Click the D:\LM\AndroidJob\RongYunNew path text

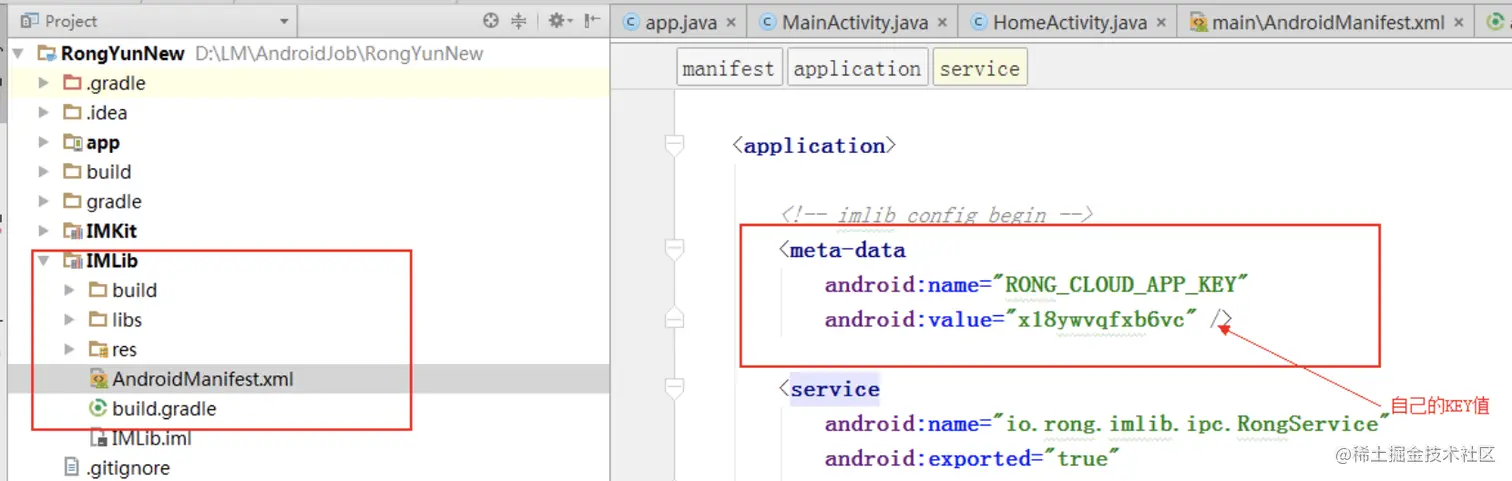click(x=339, y=54)
